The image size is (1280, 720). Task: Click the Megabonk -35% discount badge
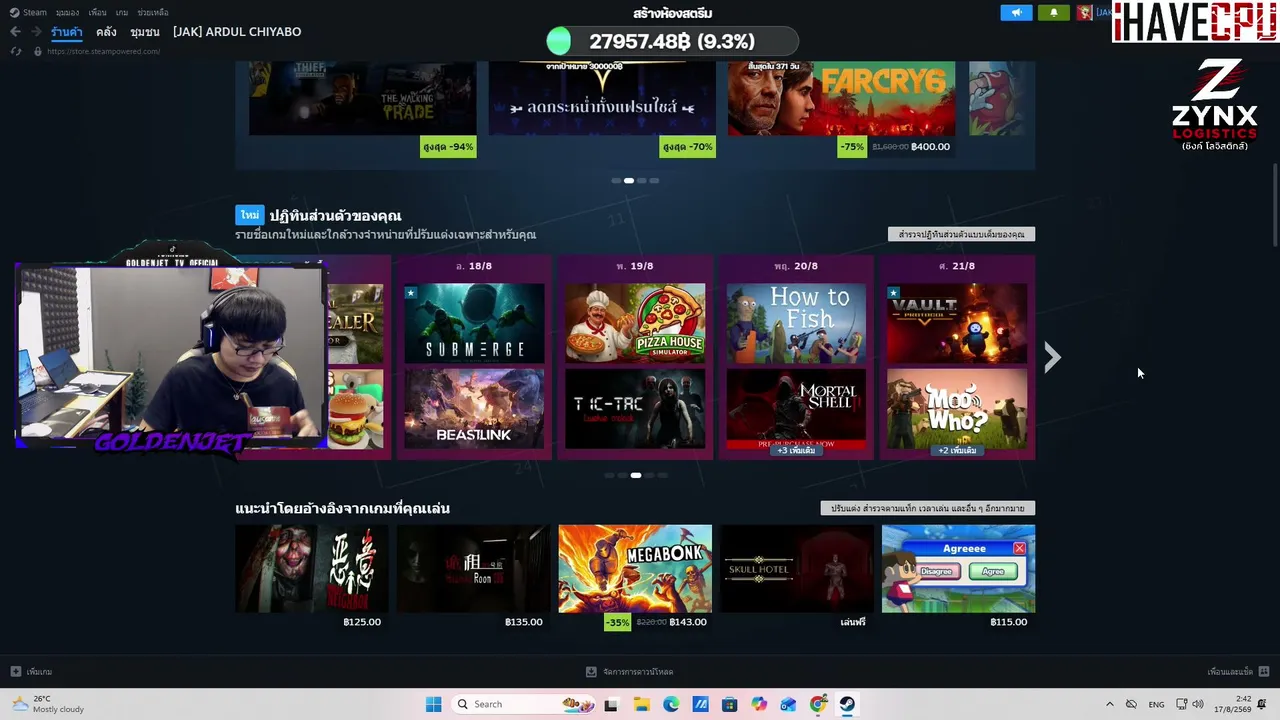click(x=618, y=622)
